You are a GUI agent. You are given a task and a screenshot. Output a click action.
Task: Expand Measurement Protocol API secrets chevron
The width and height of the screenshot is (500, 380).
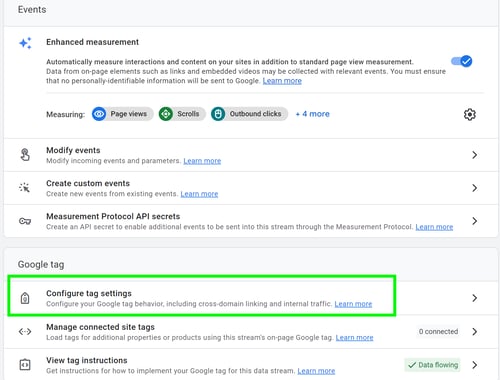[475, 221]
